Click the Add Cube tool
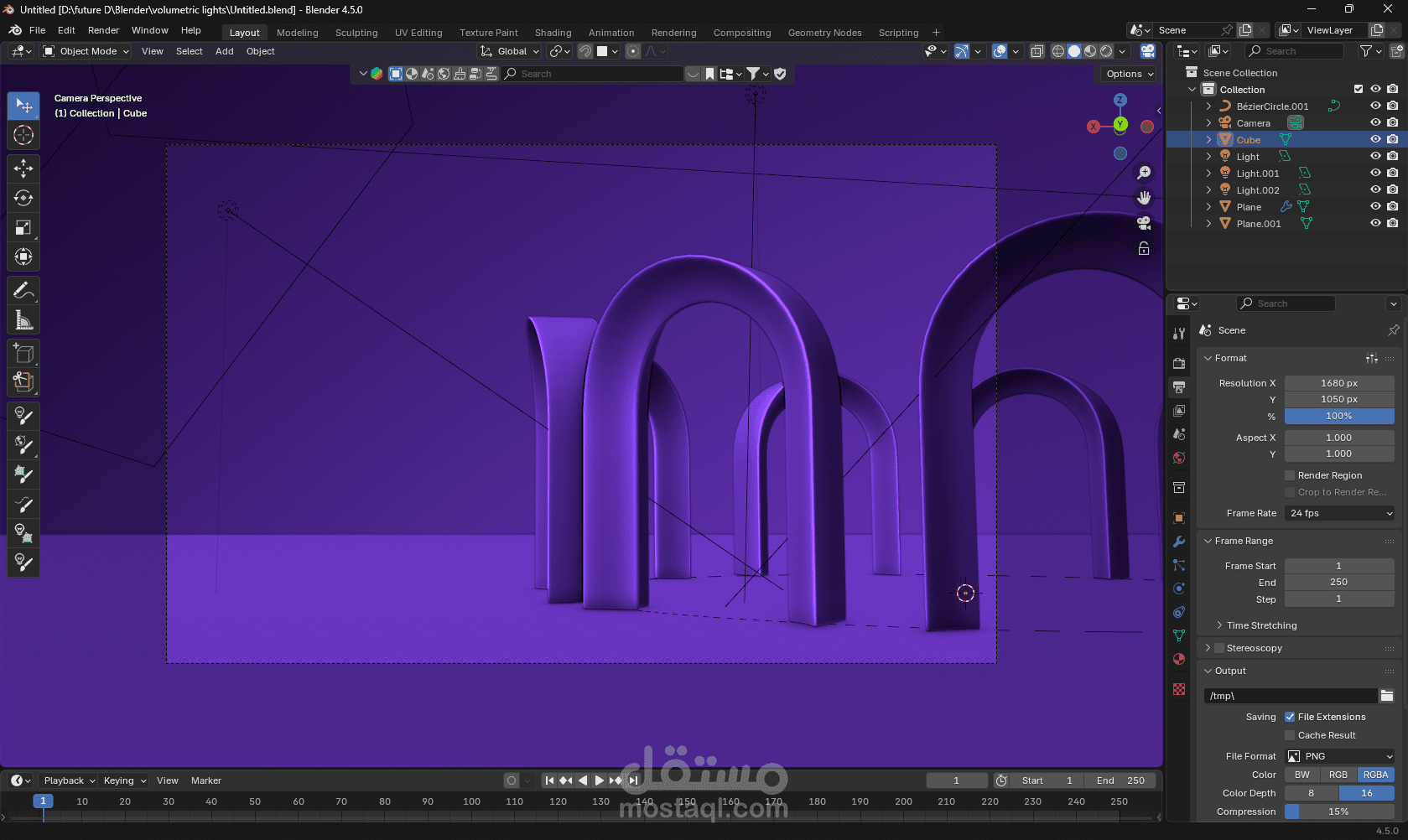Screen dimensions: 1408x840 coord(23,354)
